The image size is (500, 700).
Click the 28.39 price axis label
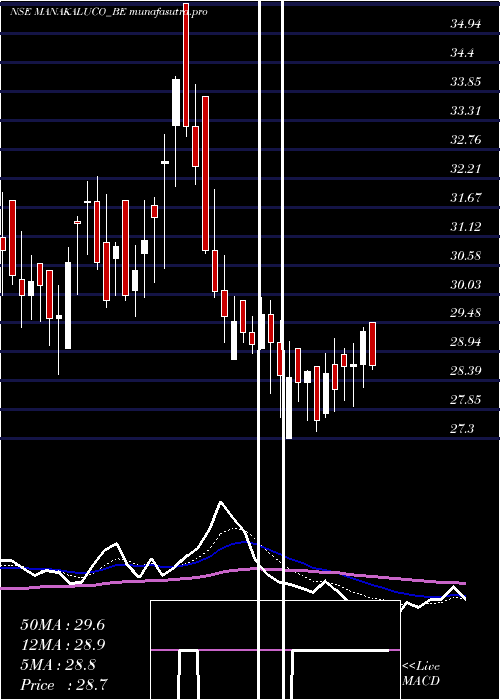pyautogui.click(x=466, y=371)
